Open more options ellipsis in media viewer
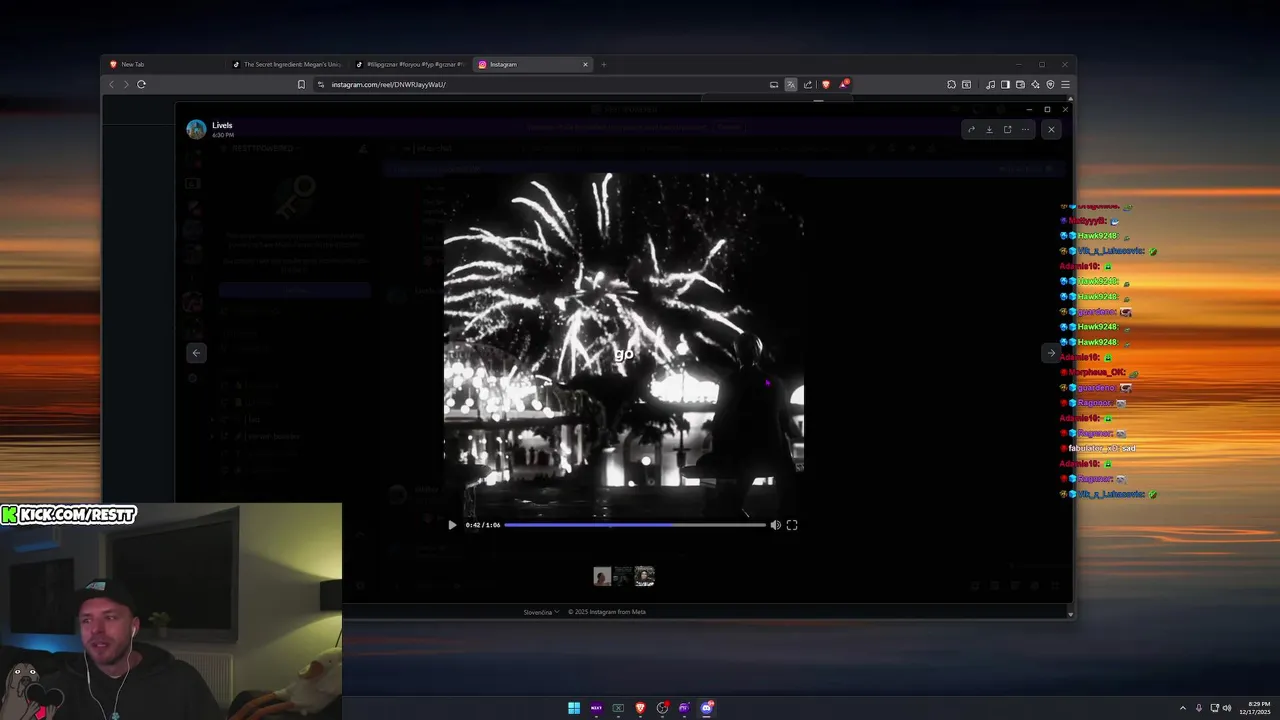Image resolution: width=1280 pixels, height=720 pixels. [1025, 129]
